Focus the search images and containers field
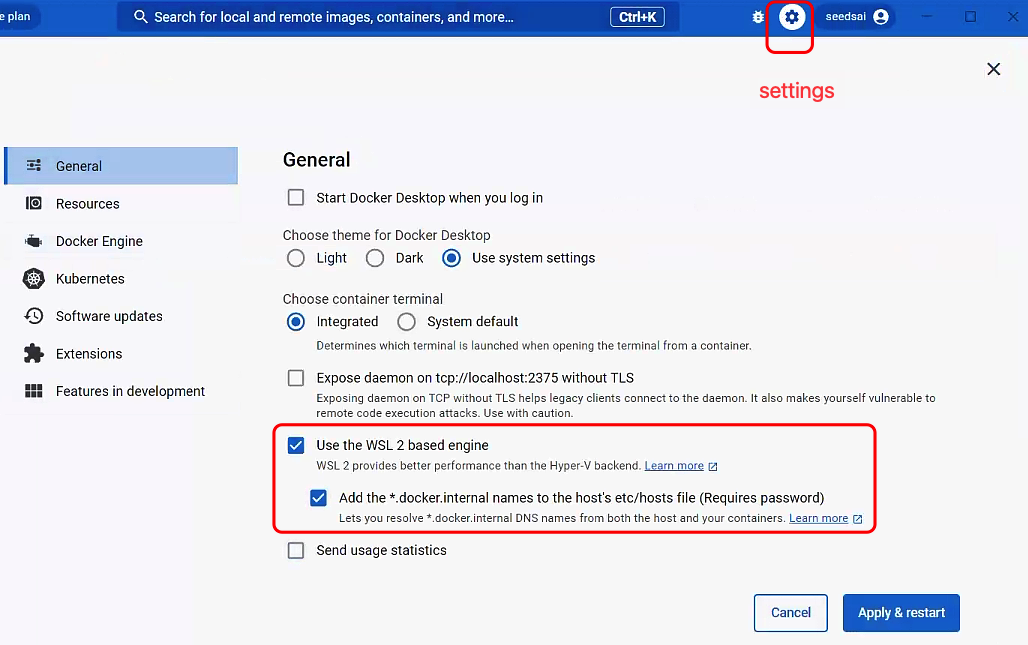Image resolution: width=1028 pixels, height=645 pixels. tap(398, 17)
